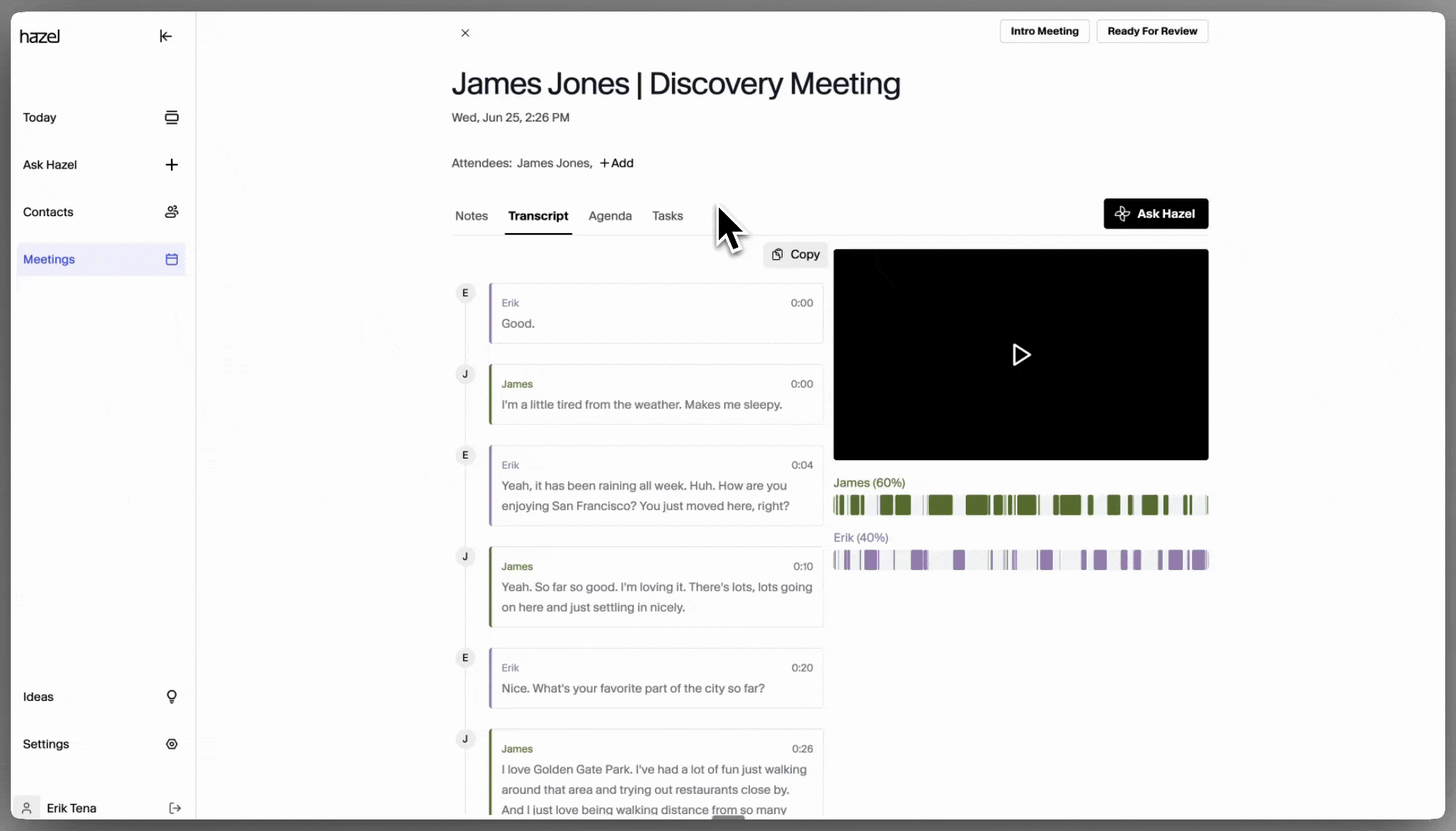Screen dimensions: 1456x831
Task: Click the log out icon beside Erik Tena
Action: 175,808
